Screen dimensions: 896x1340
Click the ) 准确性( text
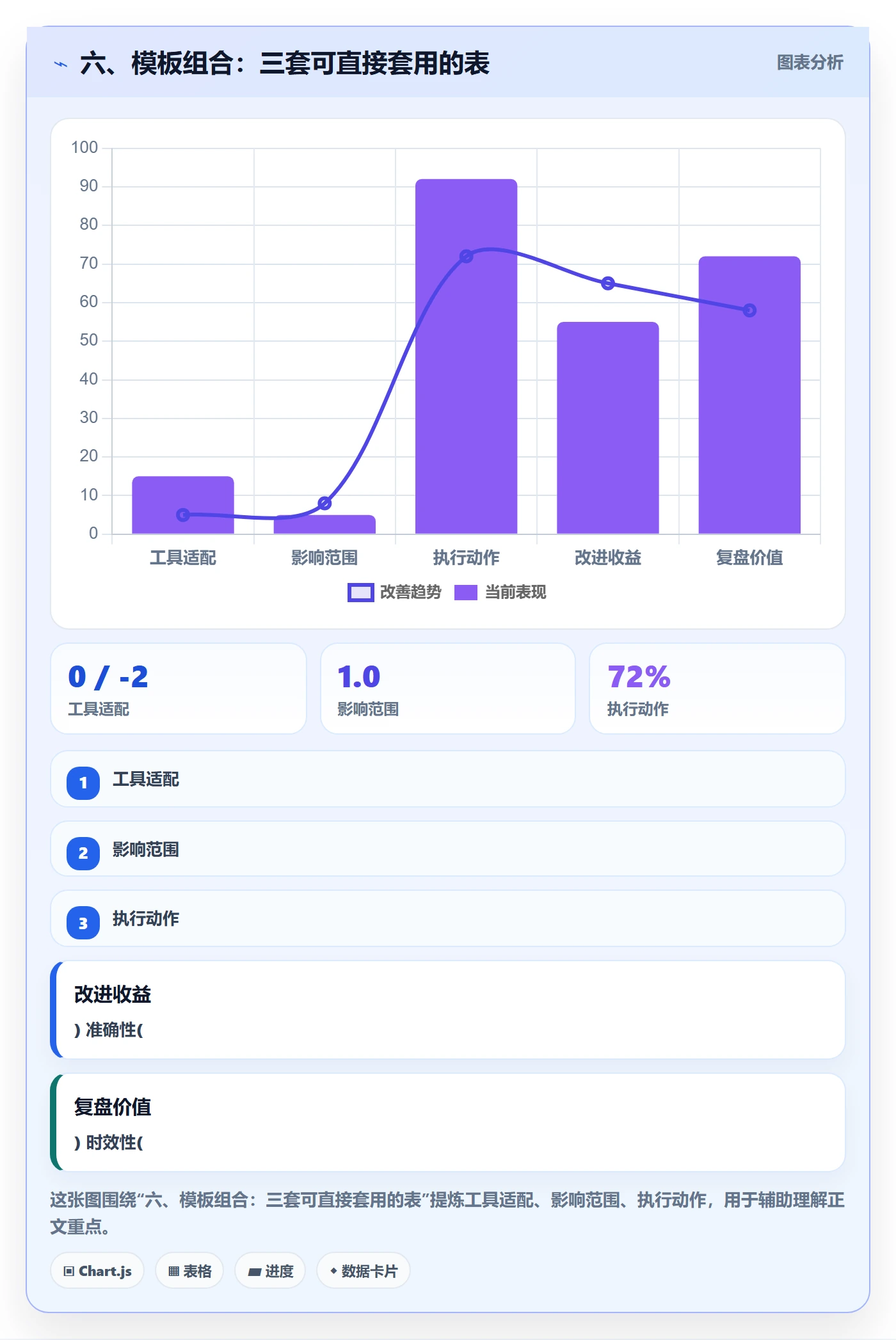(x=109, y=1030)
